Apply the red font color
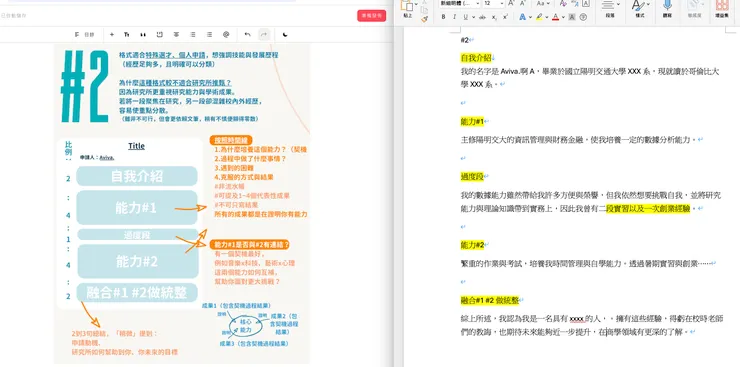The height and width of the screenshot is (367, 740). click(555, 17)
